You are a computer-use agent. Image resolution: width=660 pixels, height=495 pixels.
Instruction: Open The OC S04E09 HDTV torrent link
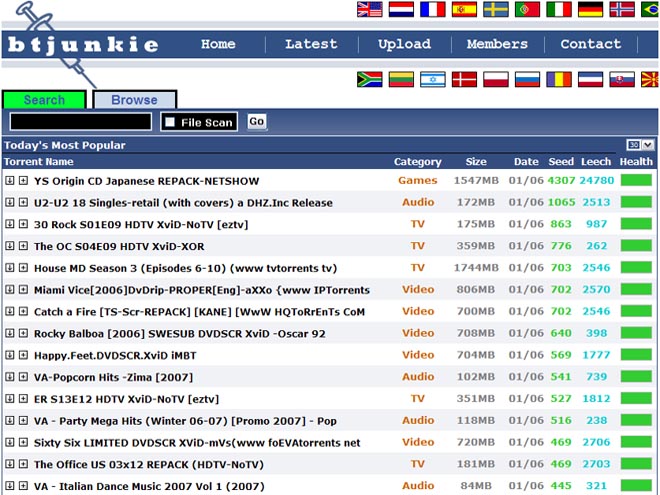pos(118,246)
